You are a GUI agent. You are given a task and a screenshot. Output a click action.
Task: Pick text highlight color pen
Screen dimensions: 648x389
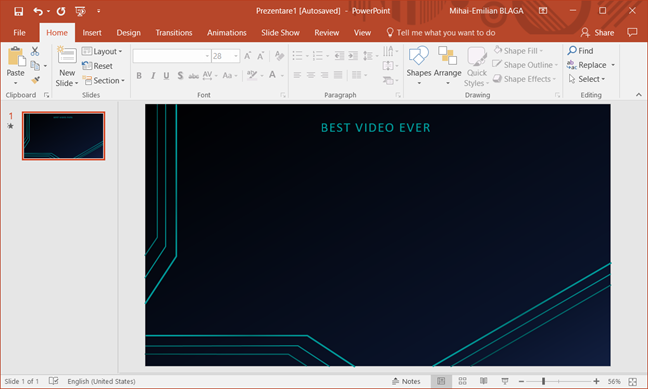(x=252, y=75)
